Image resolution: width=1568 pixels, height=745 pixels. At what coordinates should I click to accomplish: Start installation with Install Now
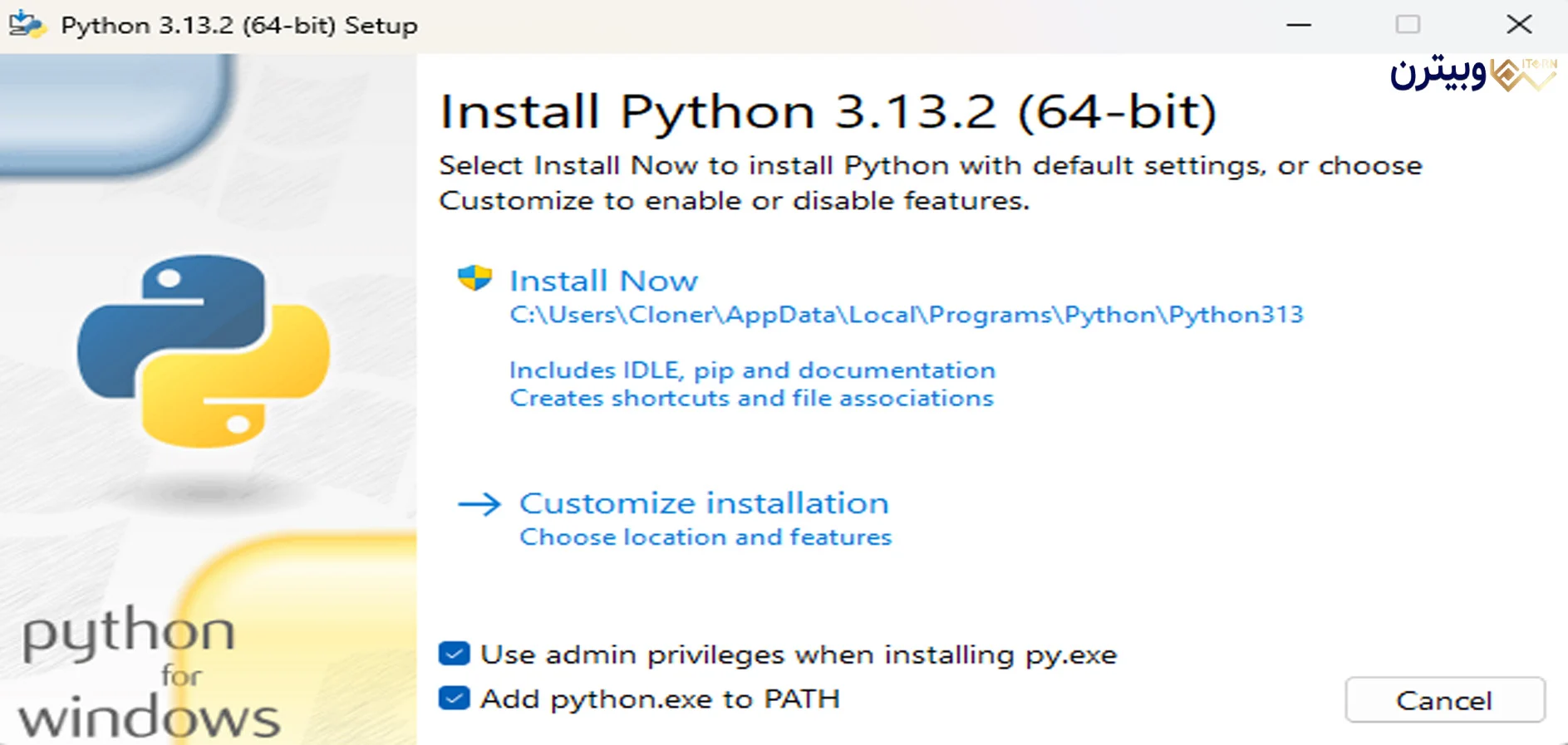603,281
